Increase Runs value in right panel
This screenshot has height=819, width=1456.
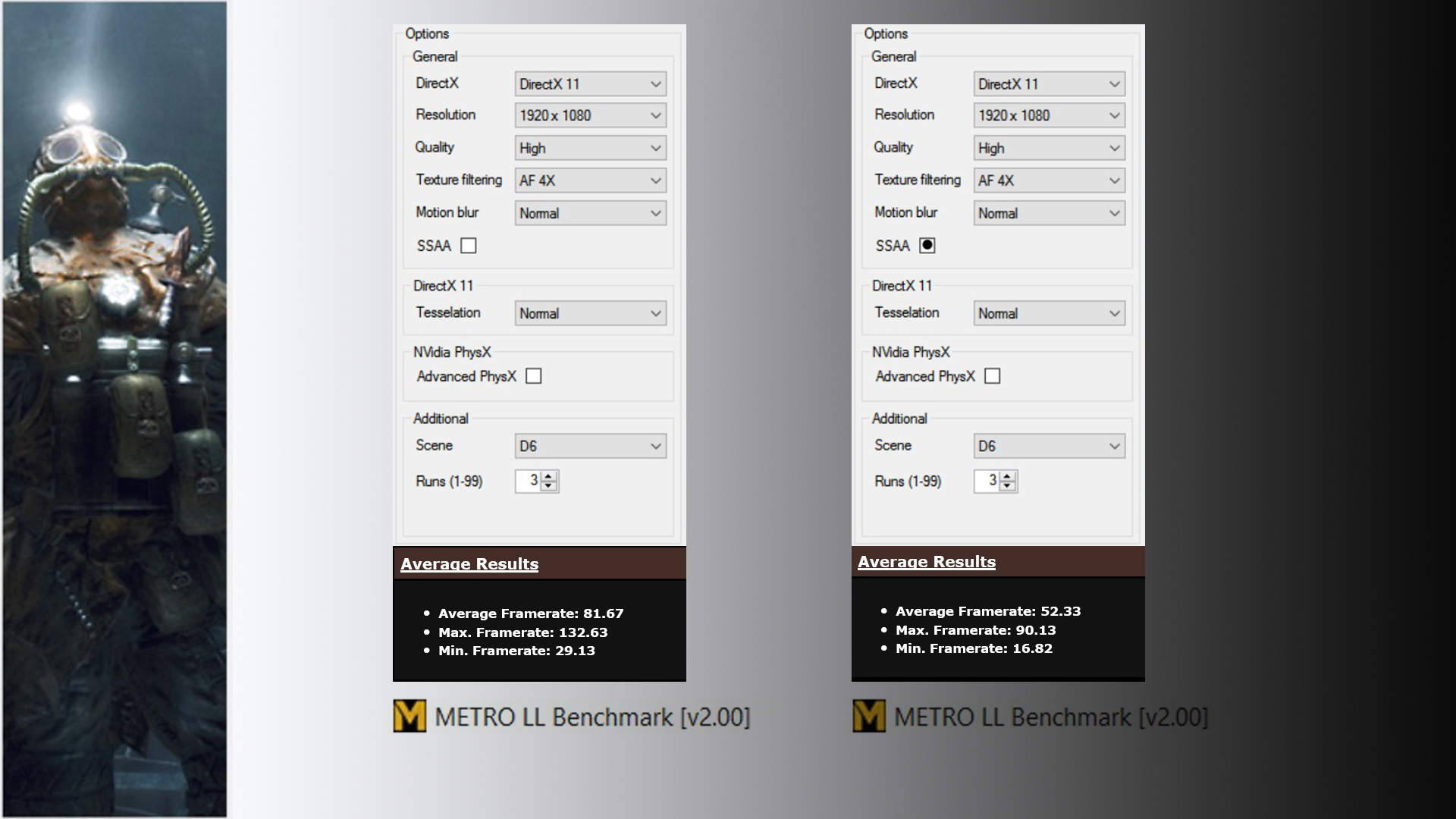(x=1008, y=475)
